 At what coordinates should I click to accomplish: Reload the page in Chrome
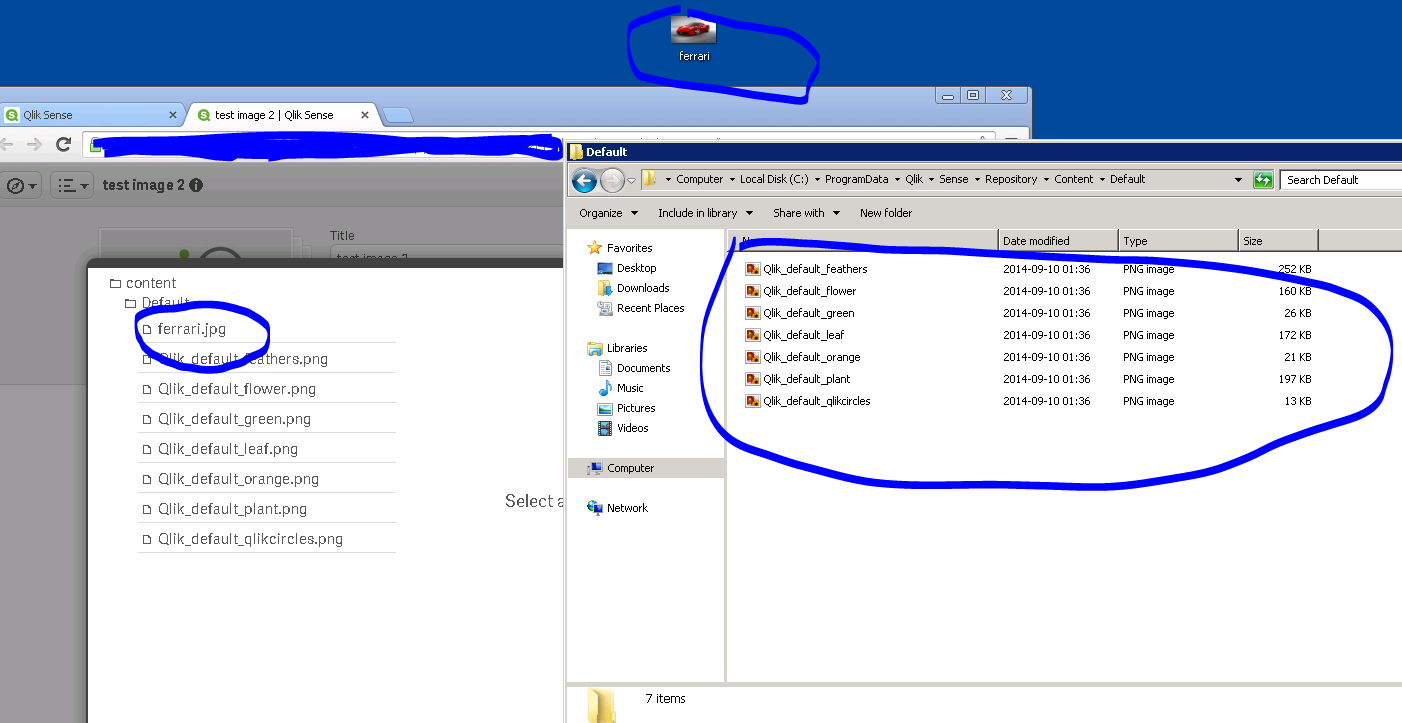pyautogui.click(x=63, y=145)
